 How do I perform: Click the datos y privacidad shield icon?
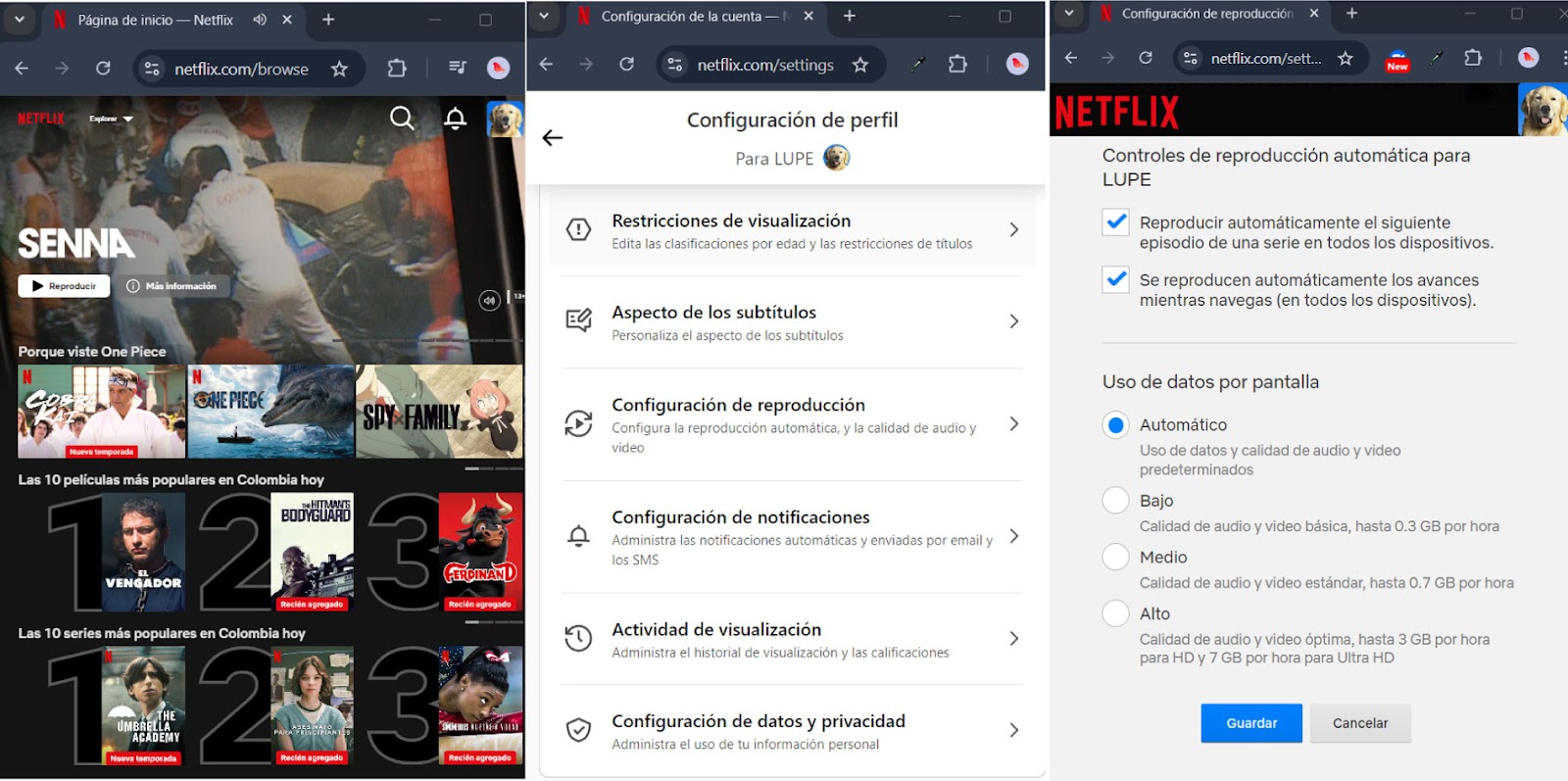(x=579, y=730)
